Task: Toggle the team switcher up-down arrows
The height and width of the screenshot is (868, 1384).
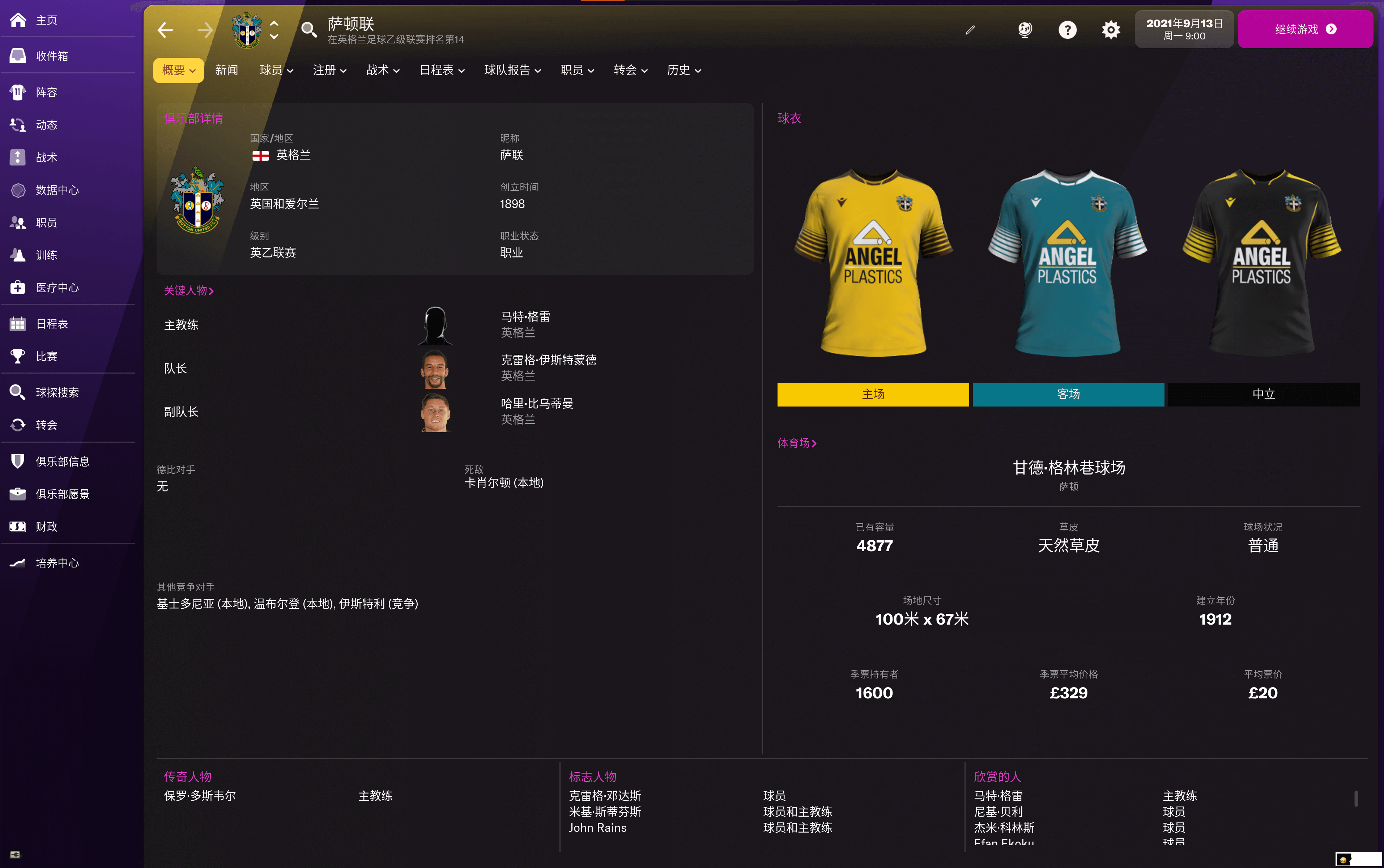Action: (x=274, y=30)
